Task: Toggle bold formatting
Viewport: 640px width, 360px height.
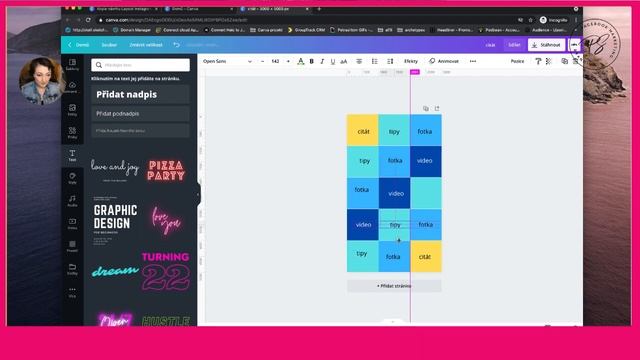Action: [x=311, y=61]
